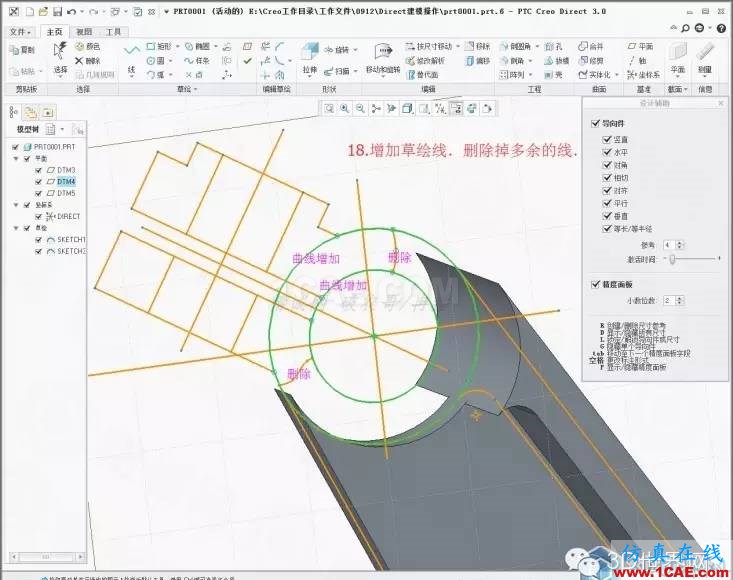Toggle visibility checkbox for SKETCH1
Screen dimensions: 733x580
point(39,240)
